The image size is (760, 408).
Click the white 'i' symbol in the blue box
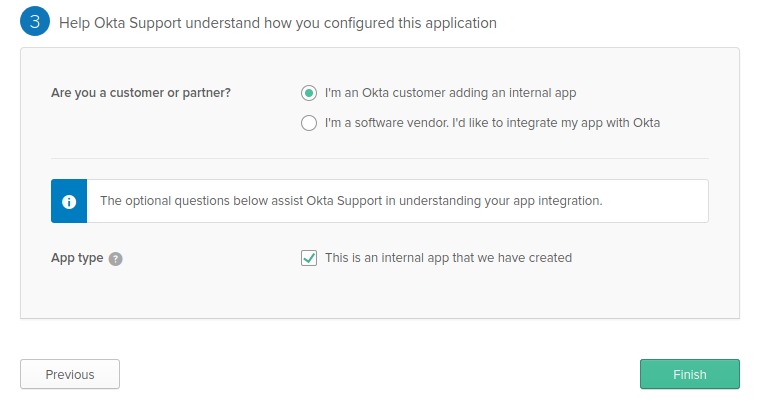click(x=69, y=202)
